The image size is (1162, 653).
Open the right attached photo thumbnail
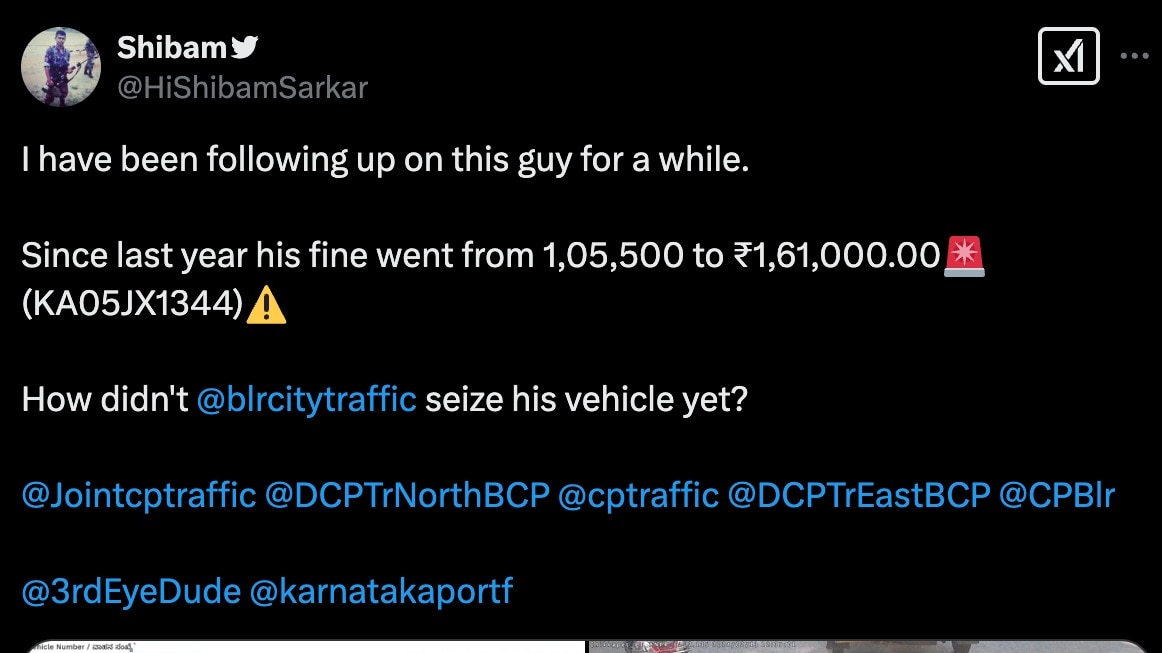coord(865,646)
